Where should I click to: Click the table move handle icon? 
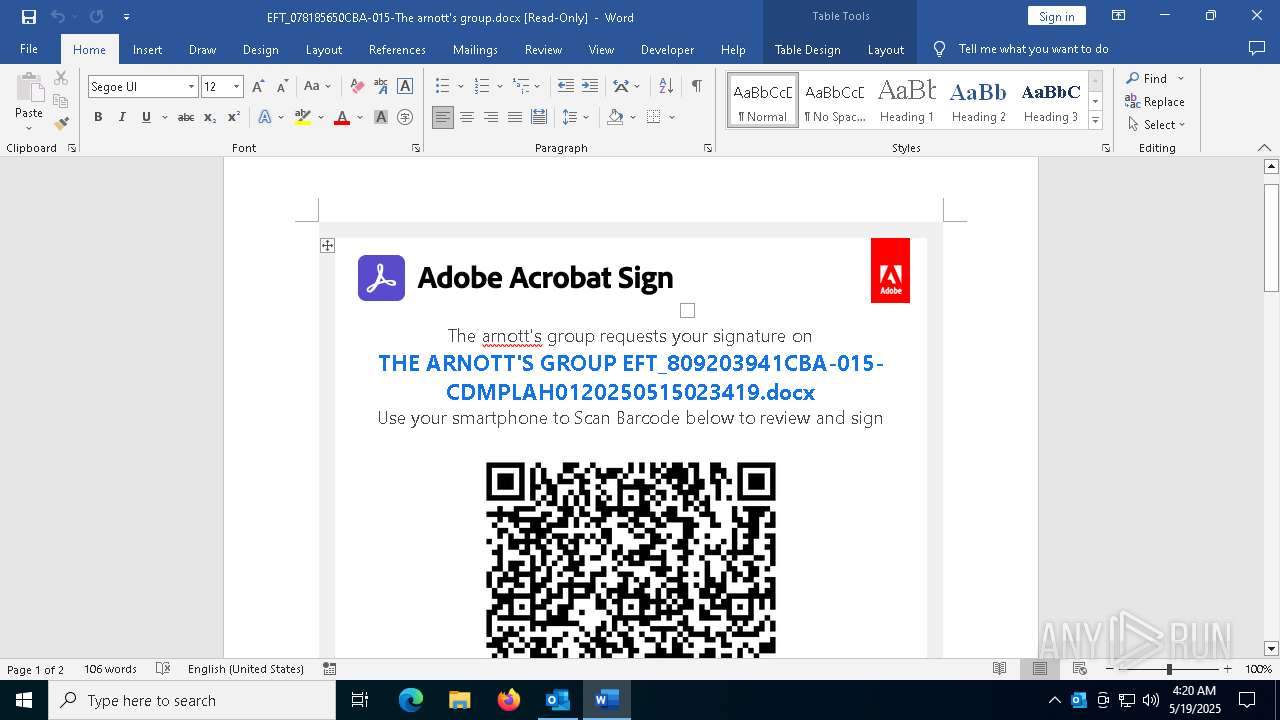tap(327, 245)
